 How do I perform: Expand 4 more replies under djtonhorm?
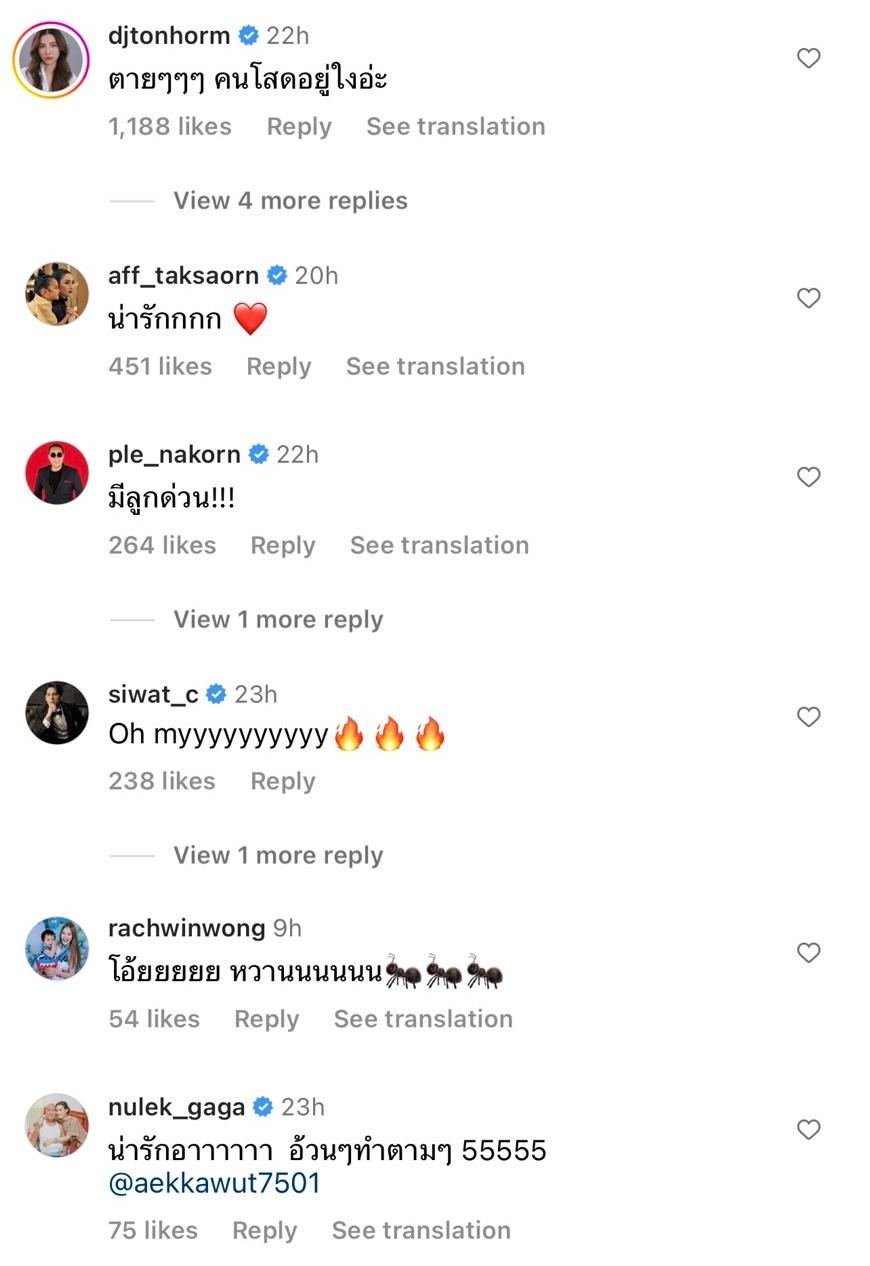(290, 200)
